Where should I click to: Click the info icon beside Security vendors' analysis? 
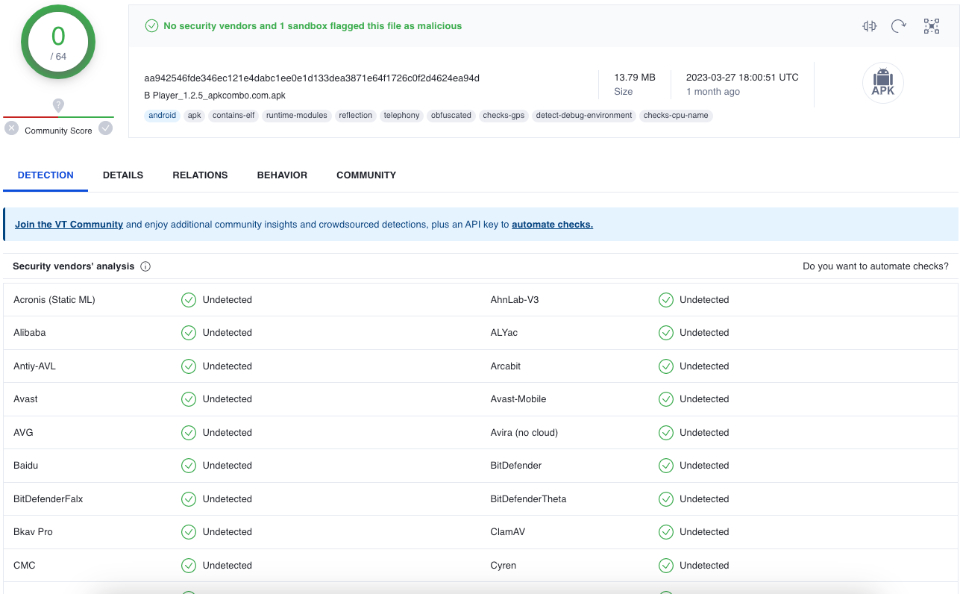145,266
